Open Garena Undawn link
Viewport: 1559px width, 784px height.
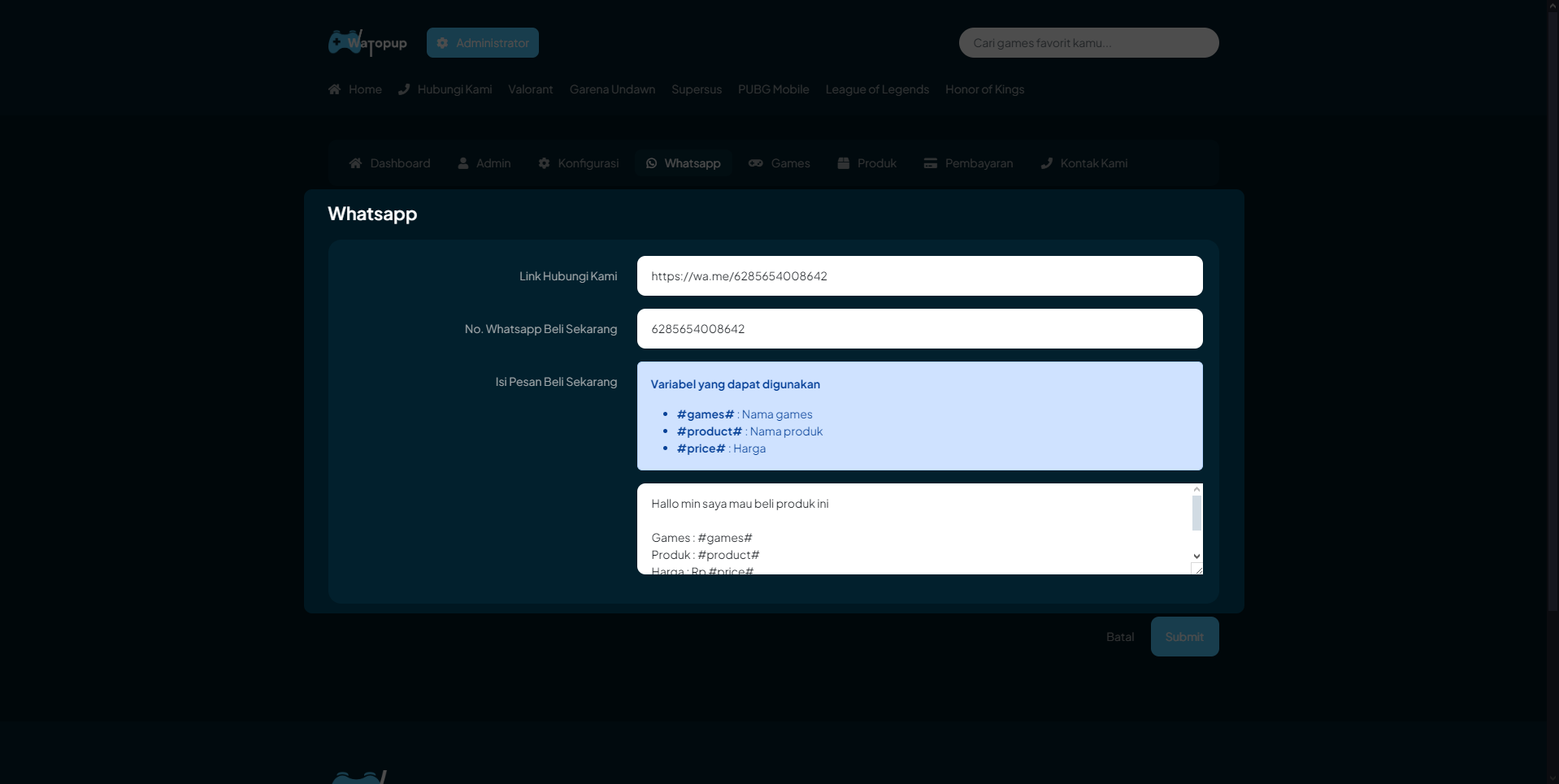612,89
